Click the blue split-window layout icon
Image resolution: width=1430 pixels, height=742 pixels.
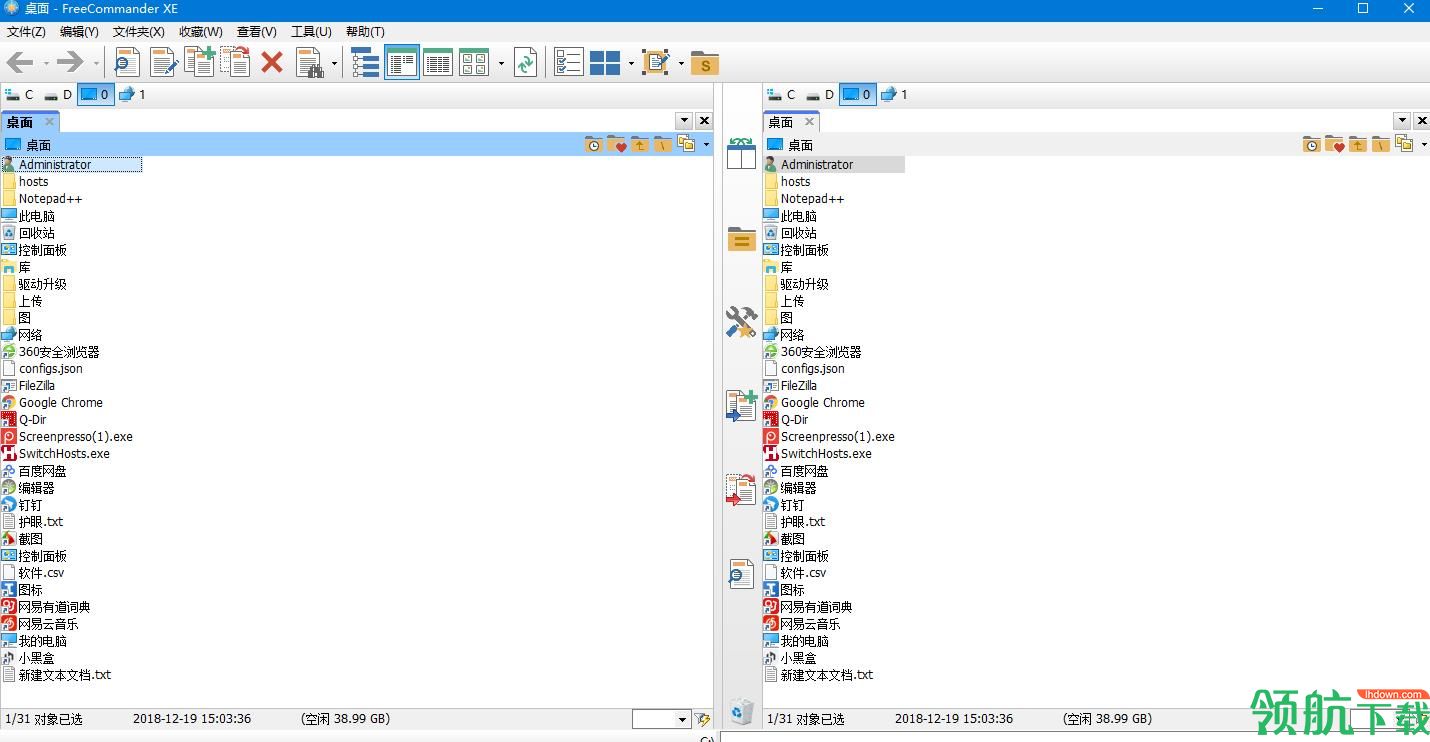click(x=605, y=63)
